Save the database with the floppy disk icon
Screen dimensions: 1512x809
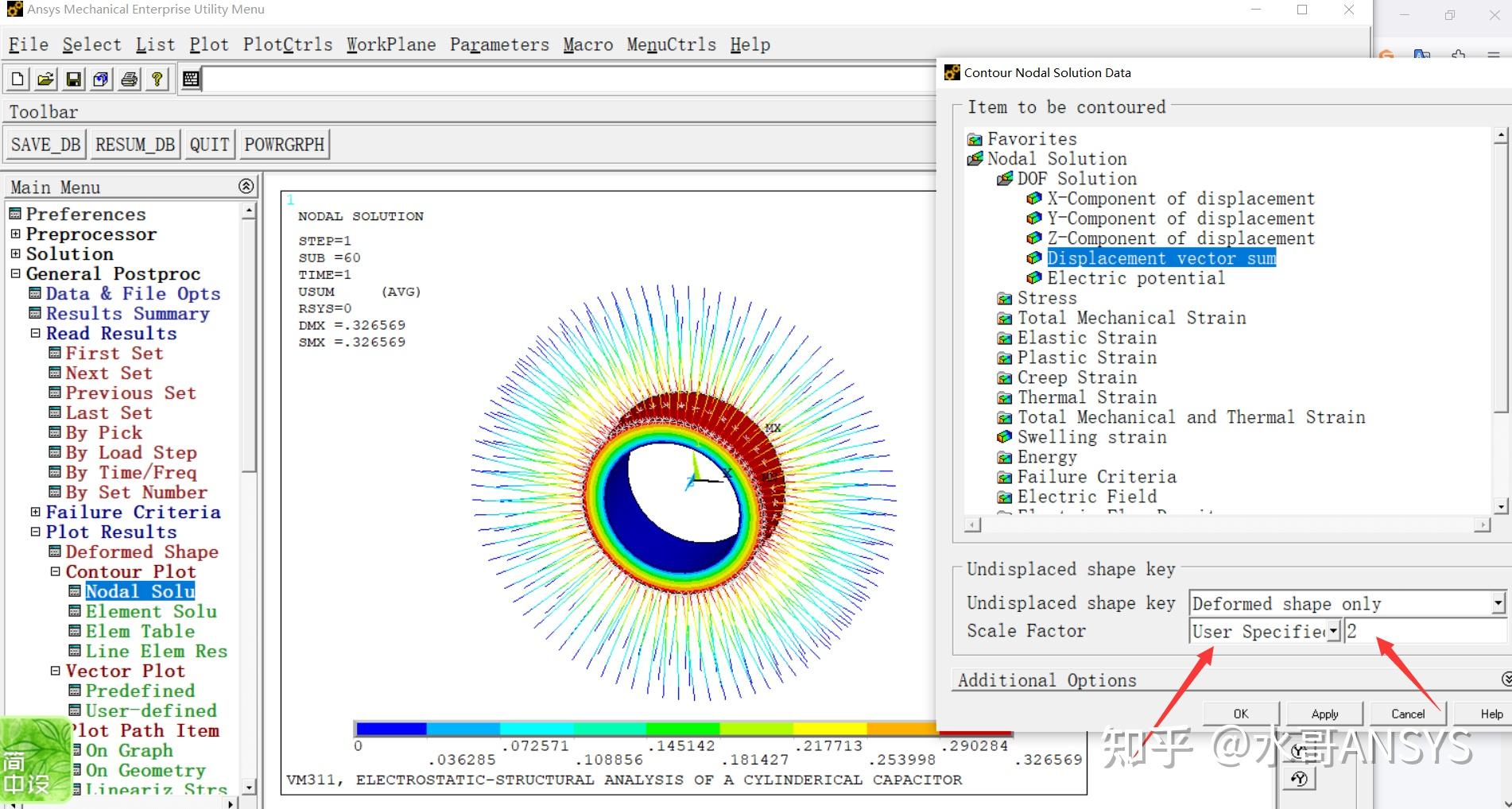[x=73, y=79]
